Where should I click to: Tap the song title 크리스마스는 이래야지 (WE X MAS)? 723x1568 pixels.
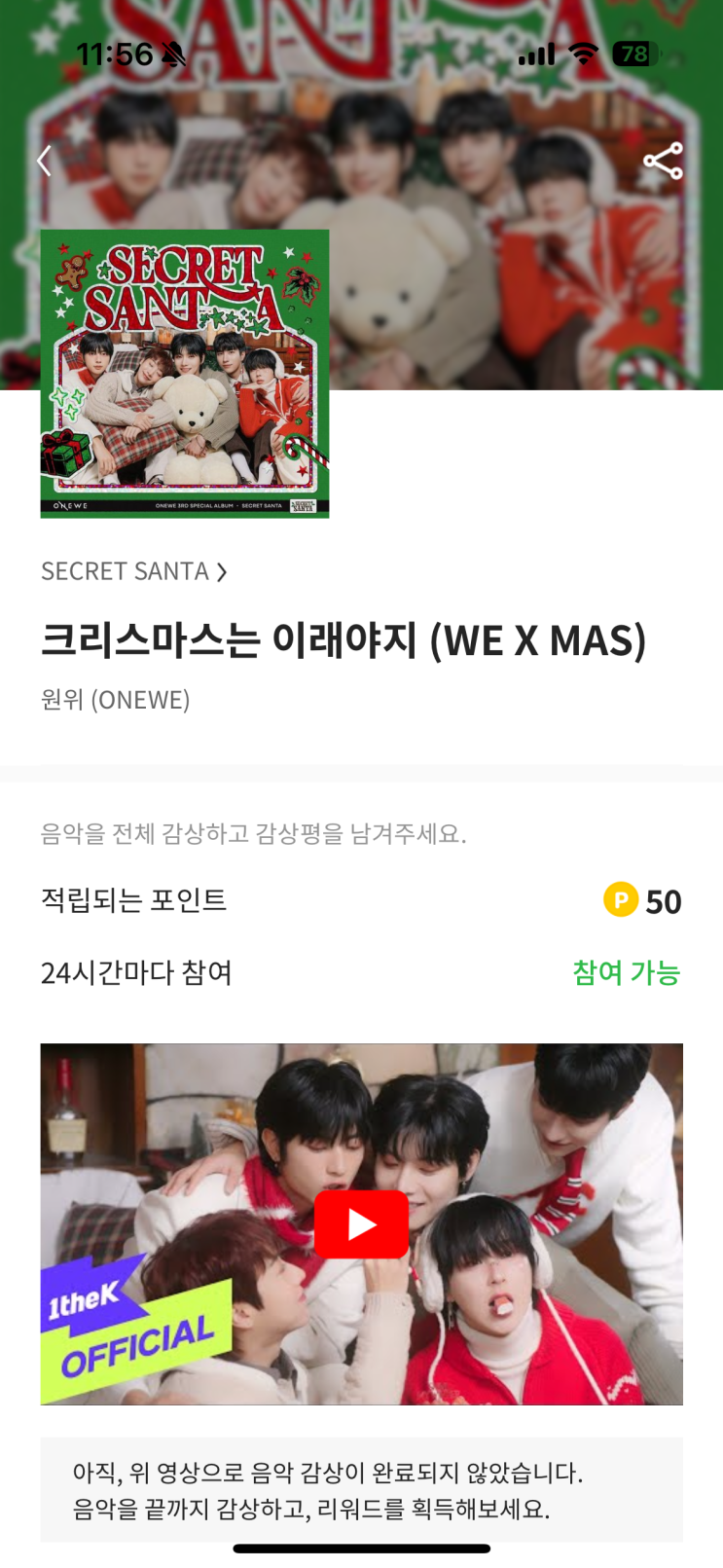pos(343,641)
